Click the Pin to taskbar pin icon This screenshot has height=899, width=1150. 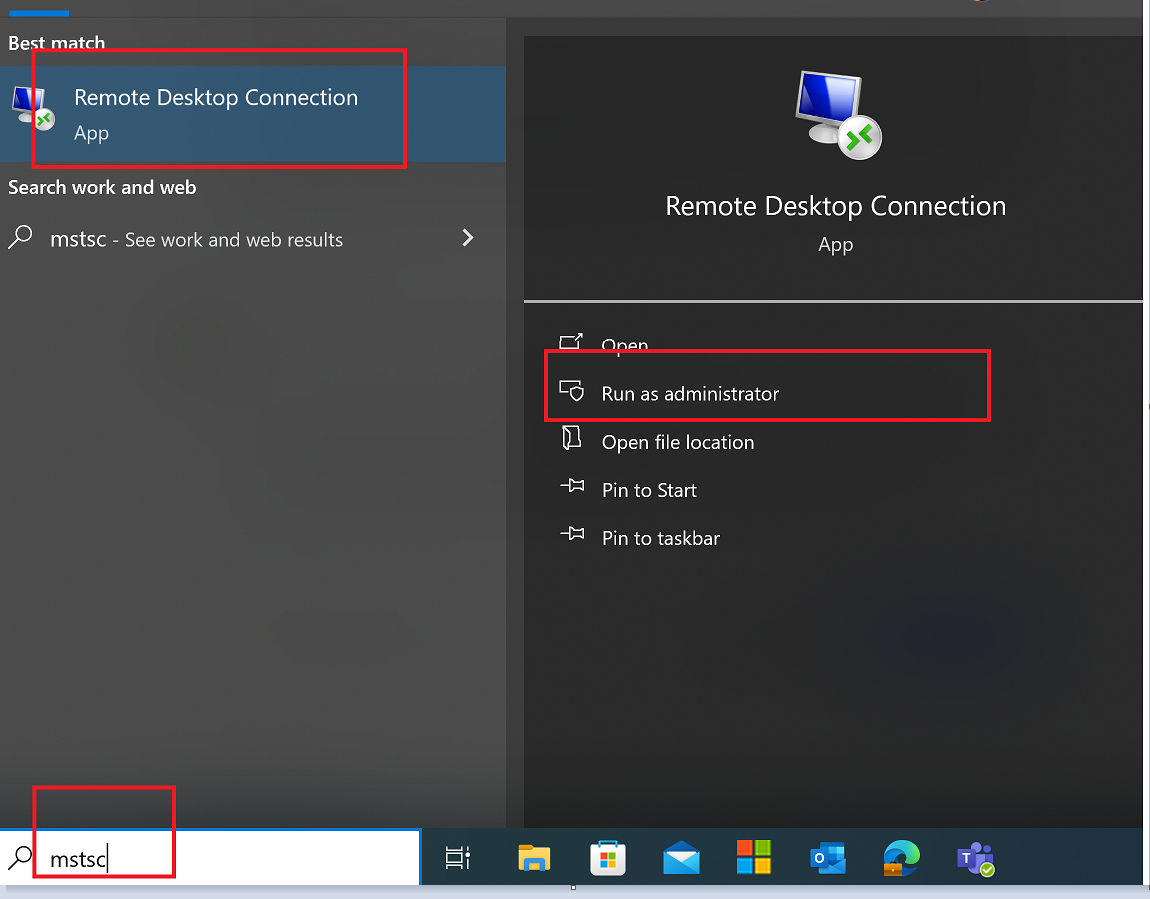pyautogui.click(x=572, y=534)
